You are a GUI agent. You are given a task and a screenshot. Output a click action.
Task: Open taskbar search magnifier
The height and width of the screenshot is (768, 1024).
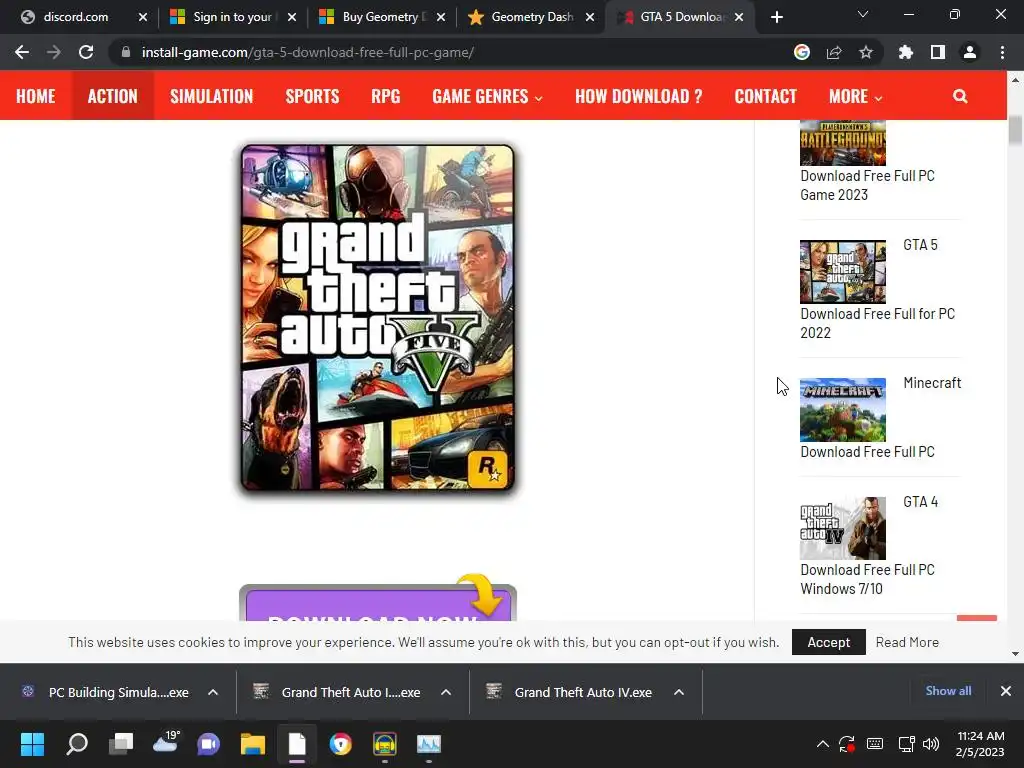pyautogui.click(x=77, y=744)
